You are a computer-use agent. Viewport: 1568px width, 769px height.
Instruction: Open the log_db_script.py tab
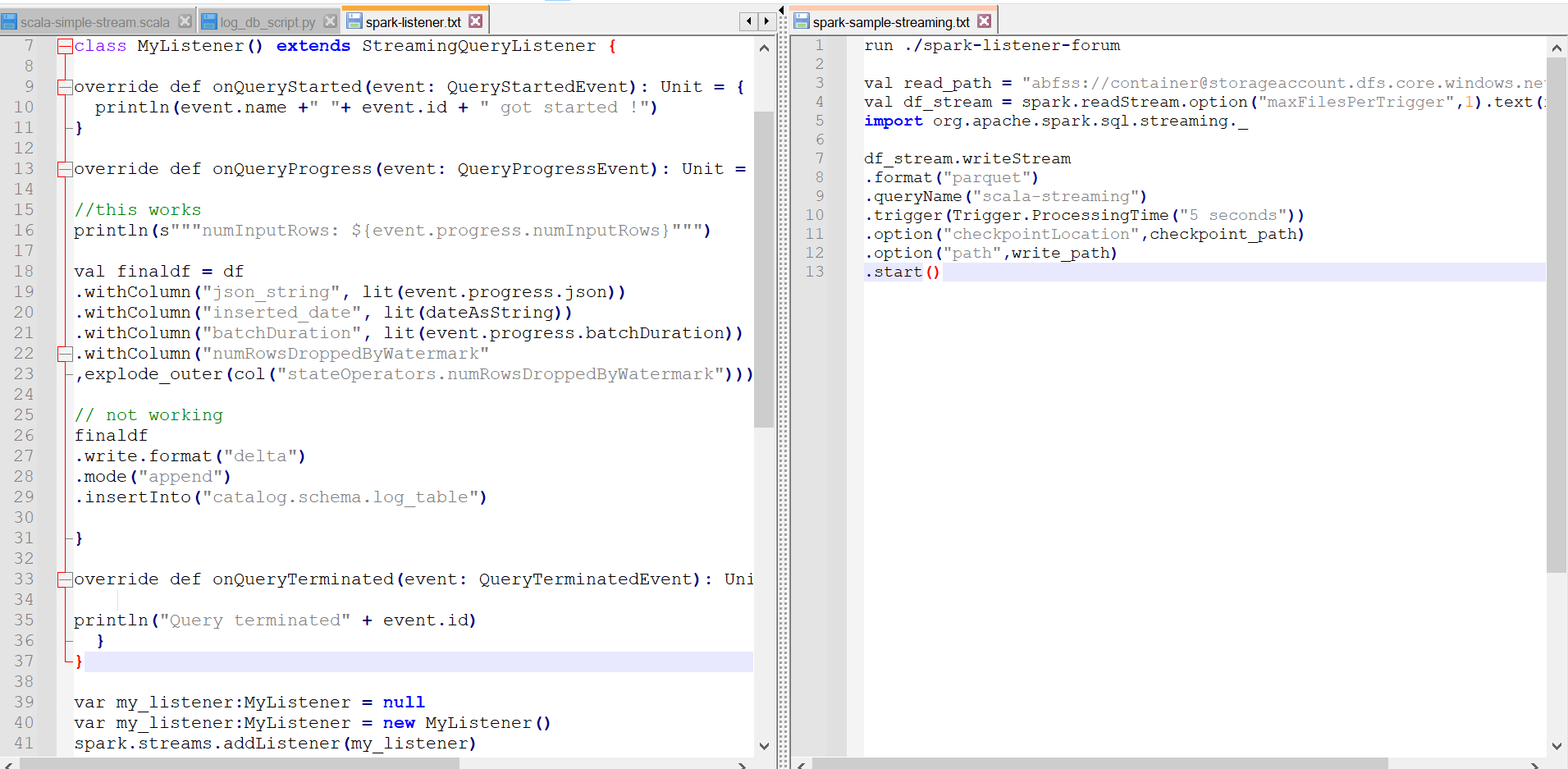click(x=267, y=22)
